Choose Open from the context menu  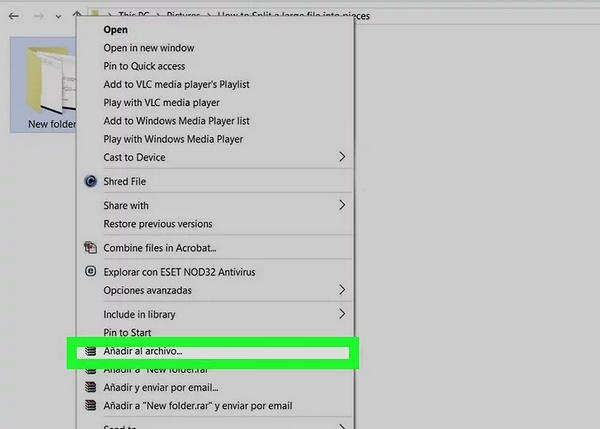coord(116,30)
